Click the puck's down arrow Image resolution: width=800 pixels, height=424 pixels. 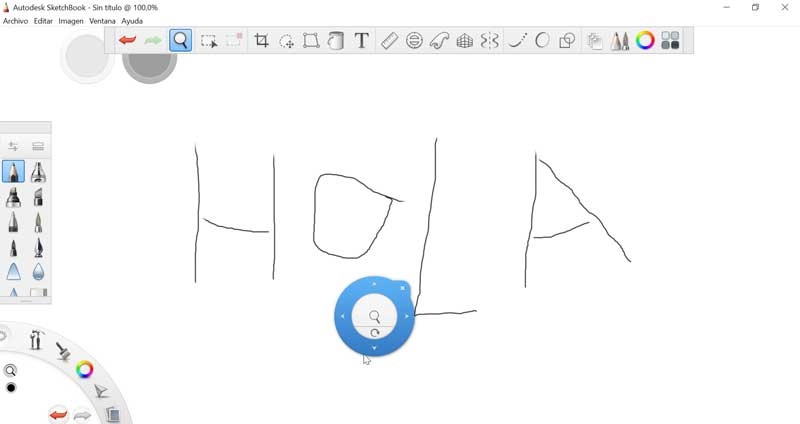374,348
